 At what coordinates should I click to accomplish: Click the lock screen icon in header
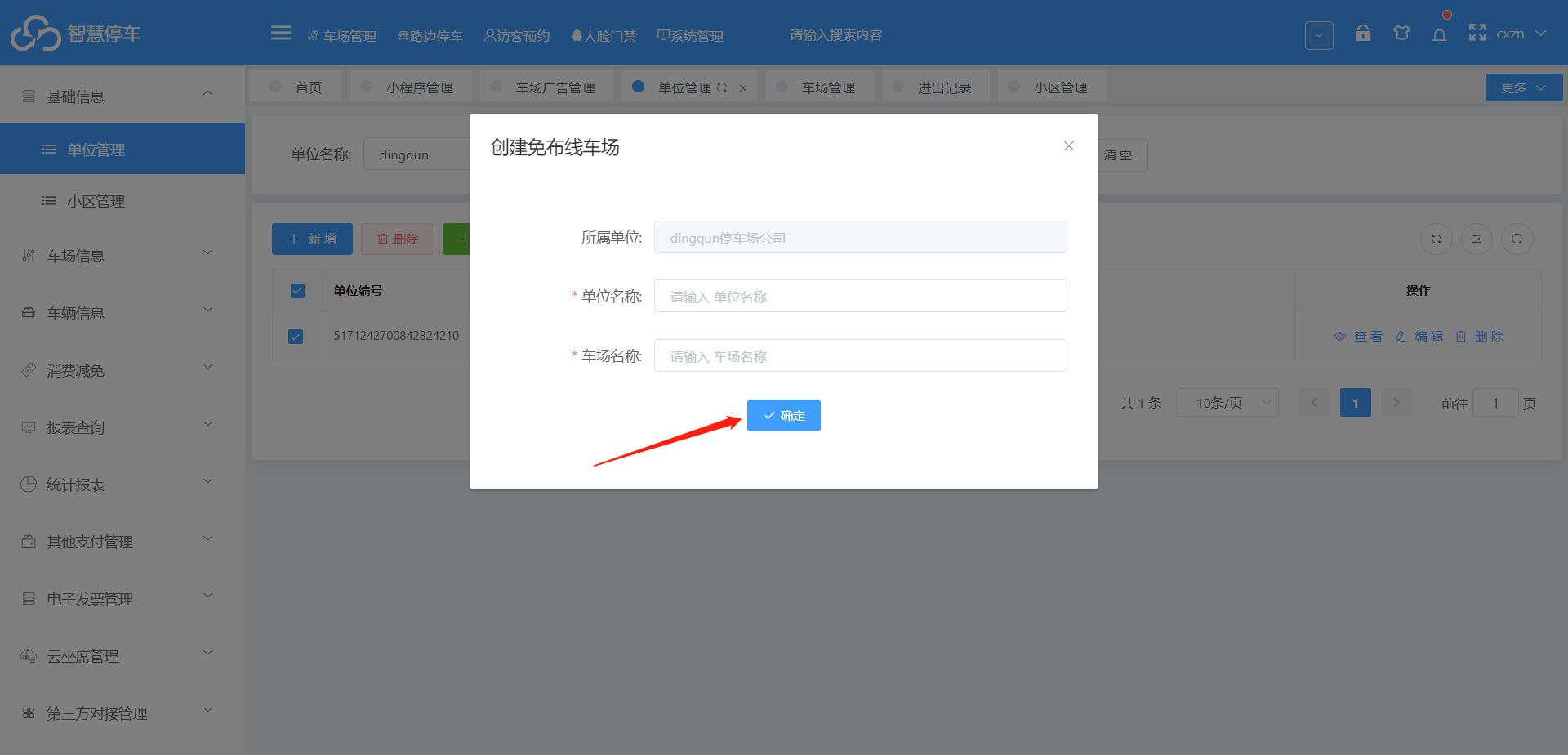pos(1363,33)
